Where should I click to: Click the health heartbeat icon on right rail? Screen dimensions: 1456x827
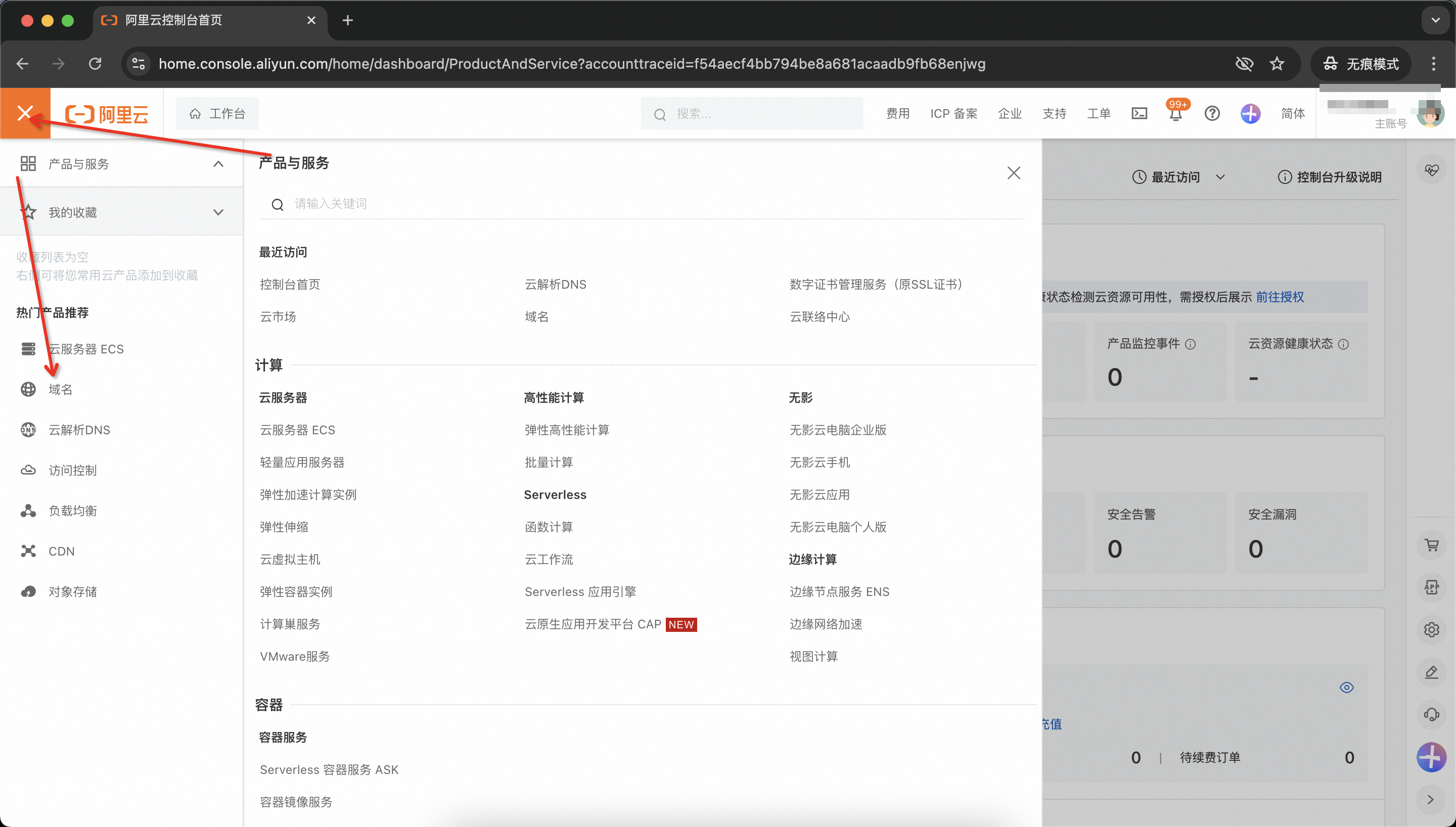(x=1432, y=170)
